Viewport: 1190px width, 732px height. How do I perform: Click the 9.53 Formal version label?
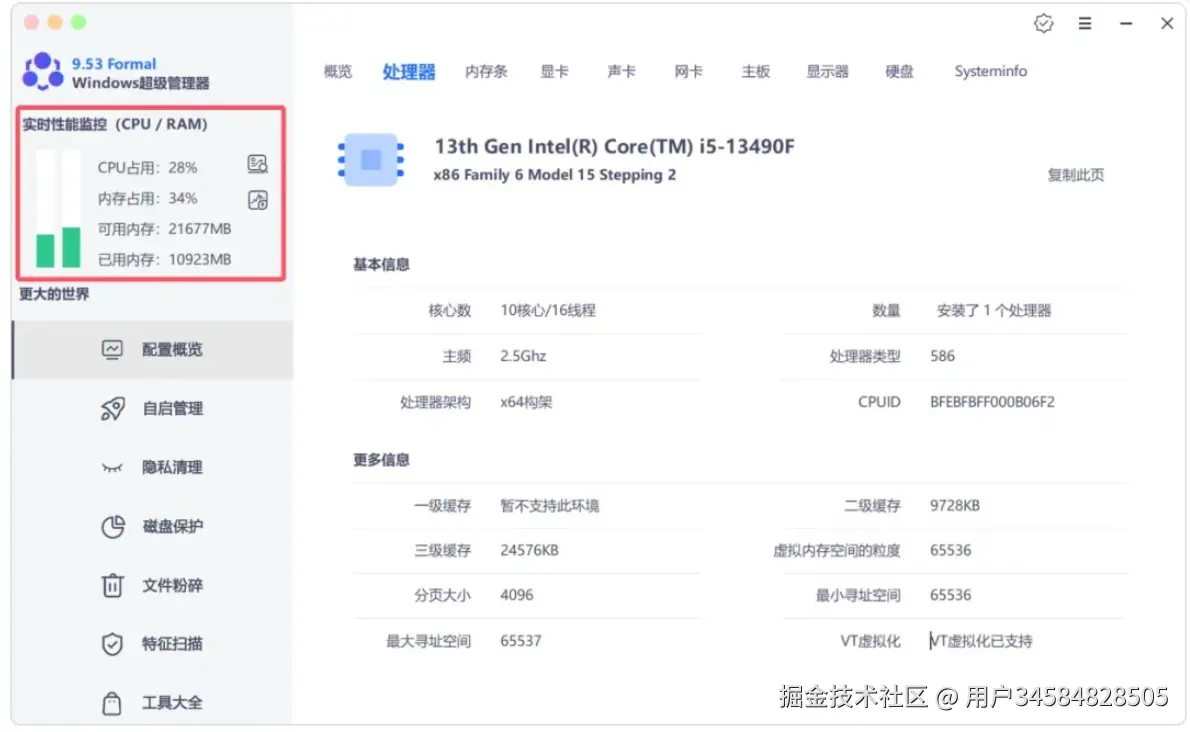(x=114, y=64)
